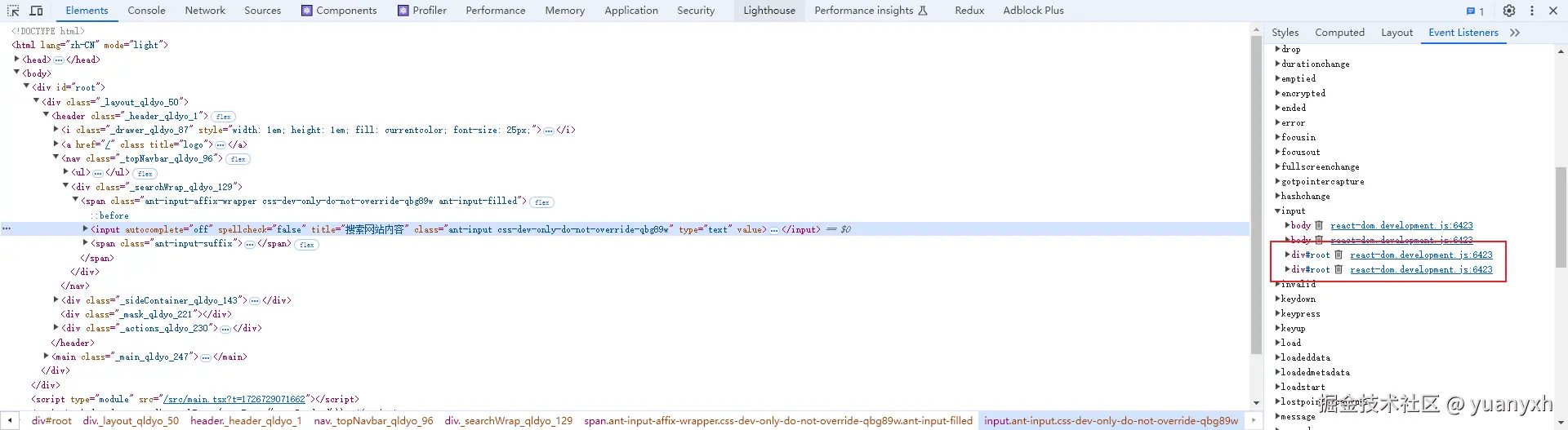The image size is (1568, 430).
Task: Select nav._topNavbar_qldyo_96 in the breadcrumb bar
Action: click(x=374, y=421)
